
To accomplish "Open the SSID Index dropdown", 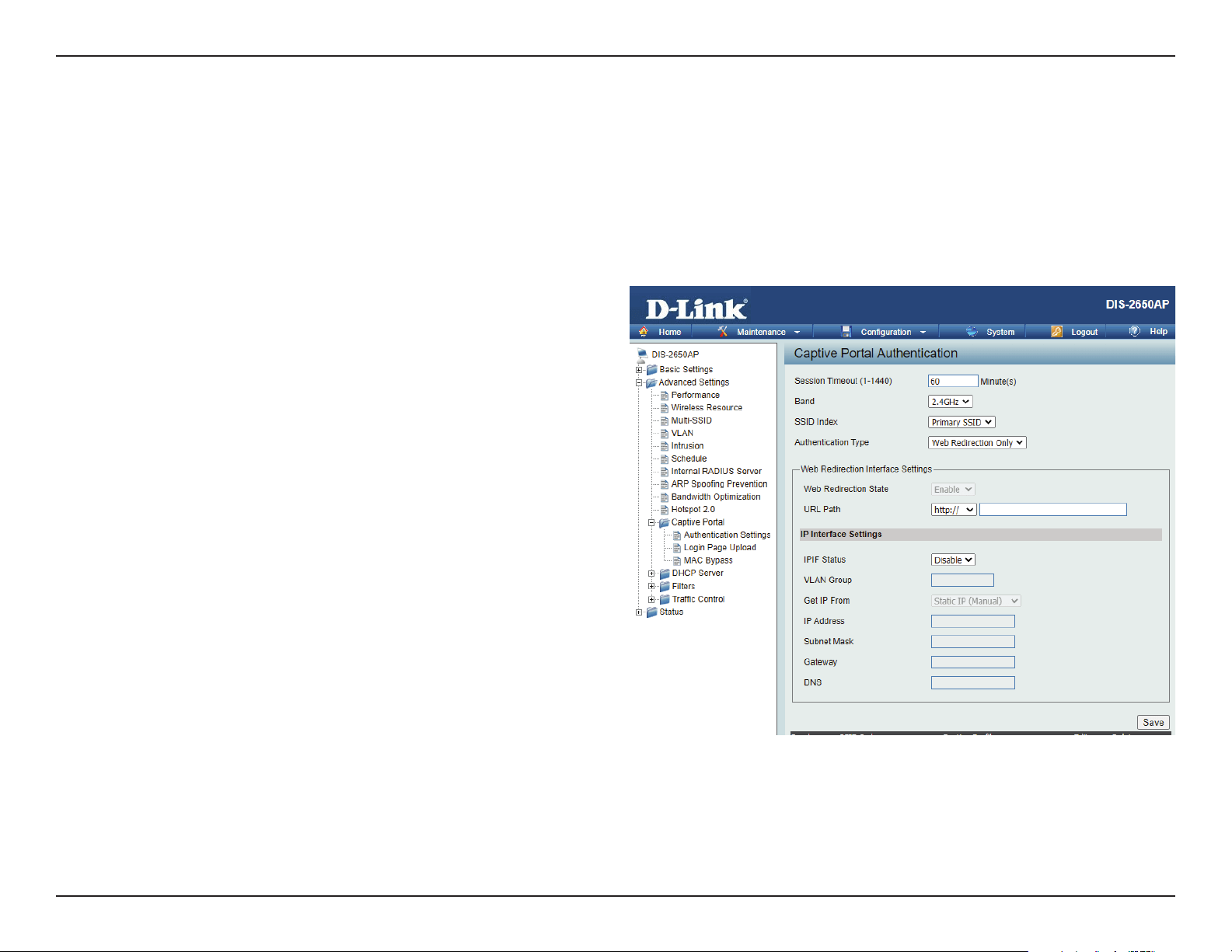I will point(962,422).
